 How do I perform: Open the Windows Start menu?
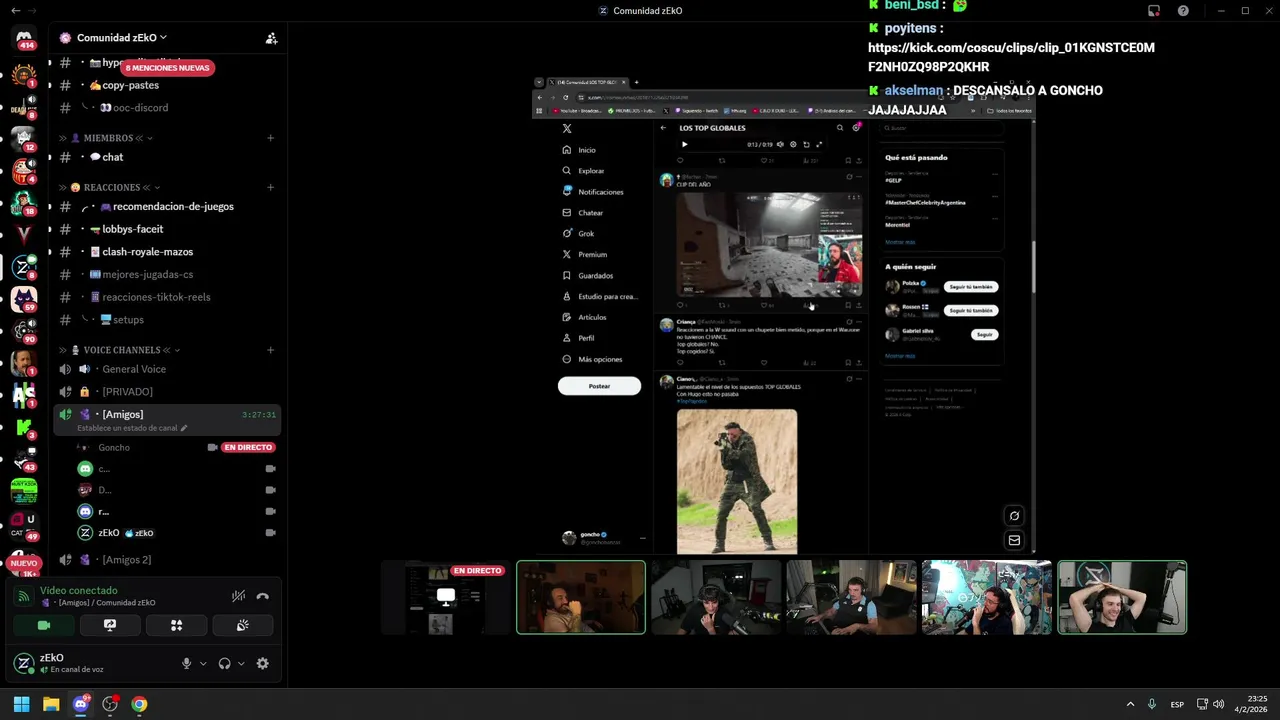pos(21,704)
